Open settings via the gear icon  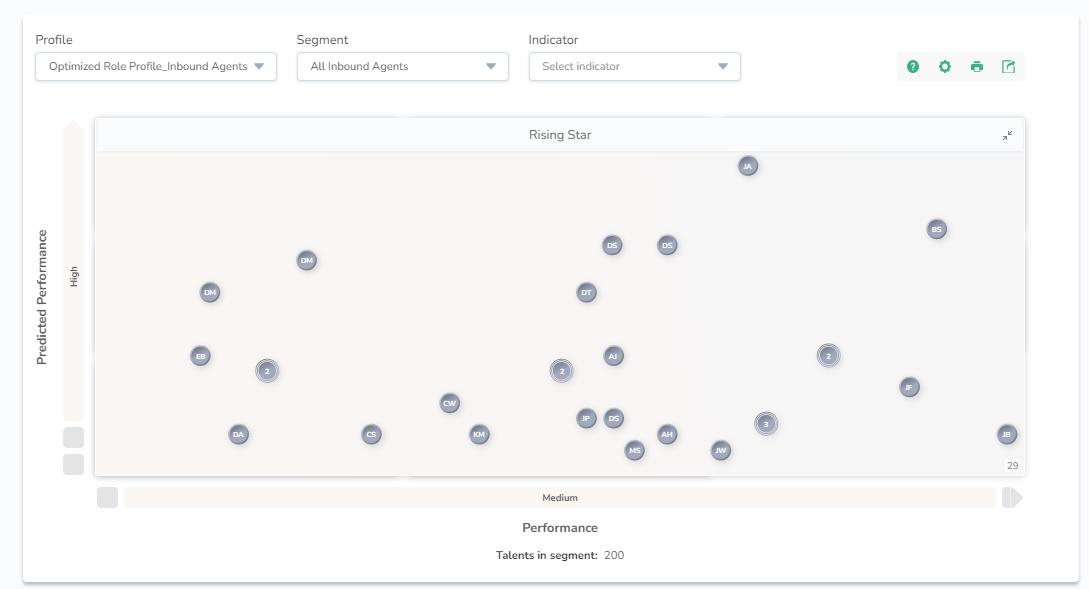pos(945,67)
